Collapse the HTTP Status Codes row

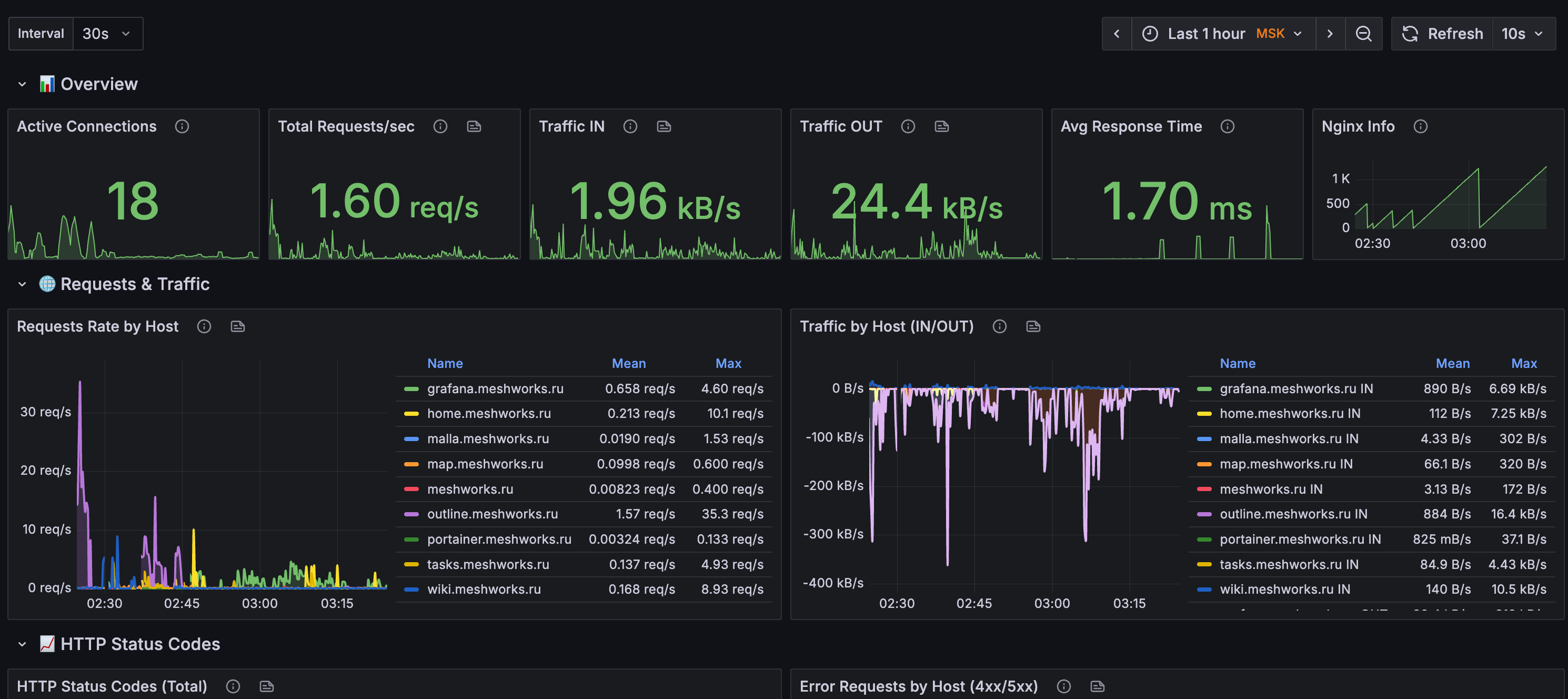(22, 644)
